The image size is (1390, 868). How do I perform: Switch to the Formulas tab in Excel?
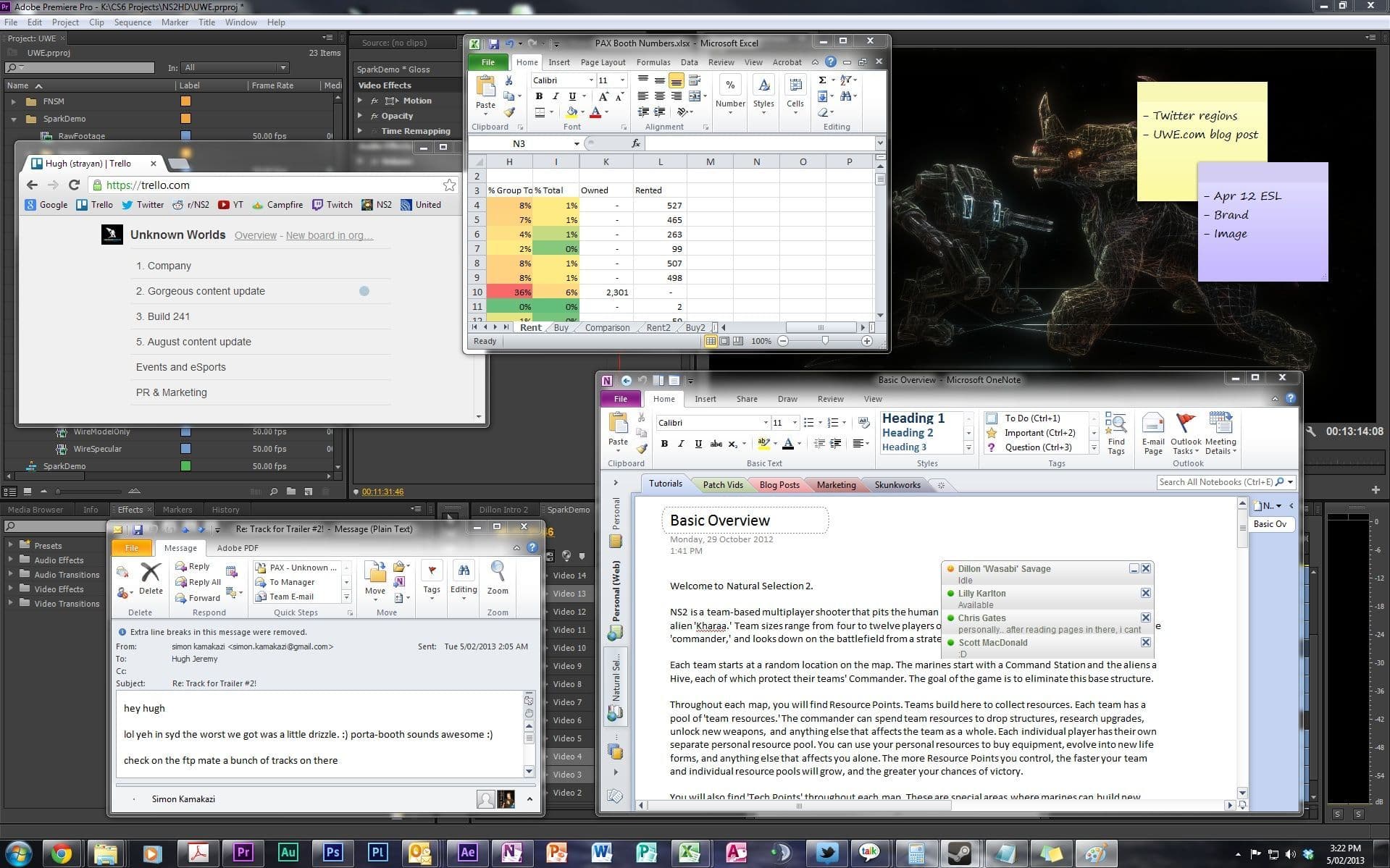(653, 62)
